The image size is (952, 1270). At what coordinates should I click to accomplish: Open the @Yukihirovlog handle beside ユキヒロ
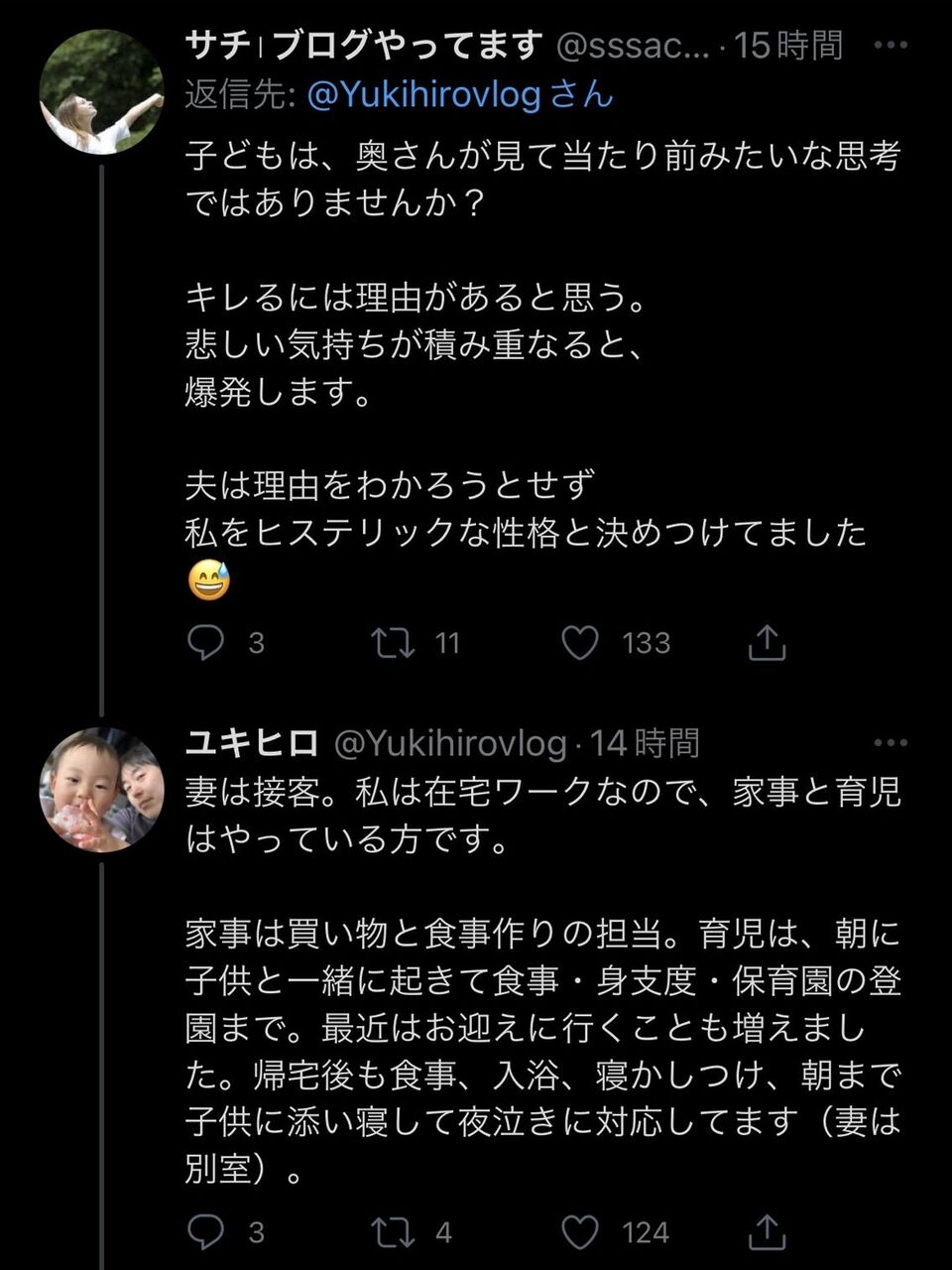coord(450,742)
